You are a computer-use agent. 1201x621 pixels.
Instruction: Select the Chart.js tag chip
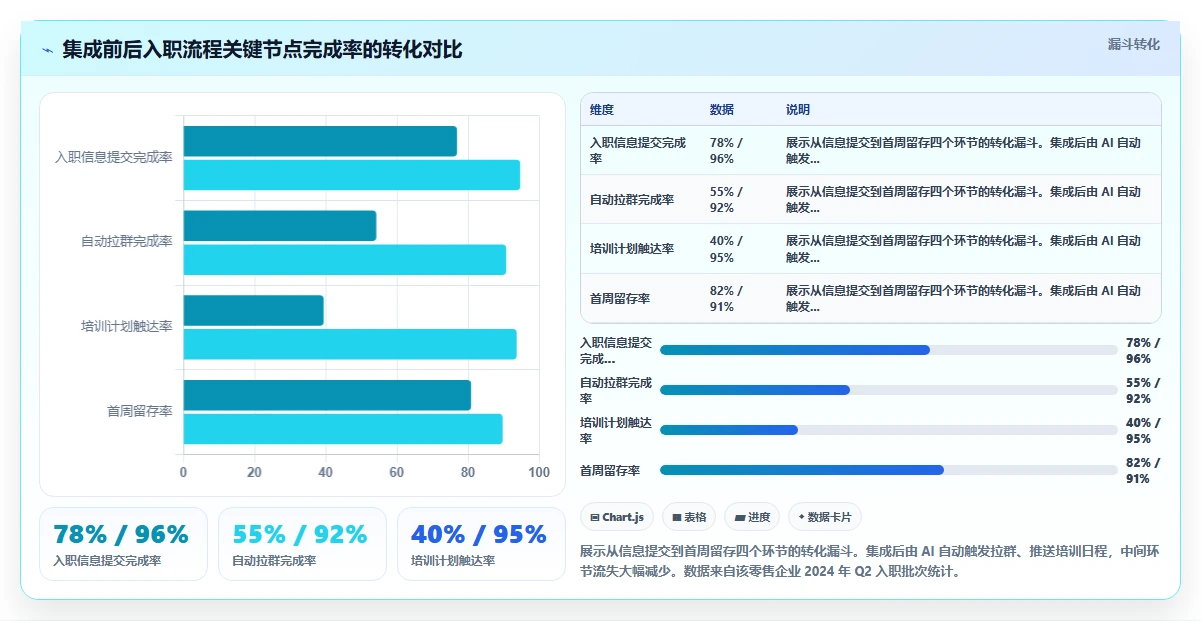[x=618, y=517]
